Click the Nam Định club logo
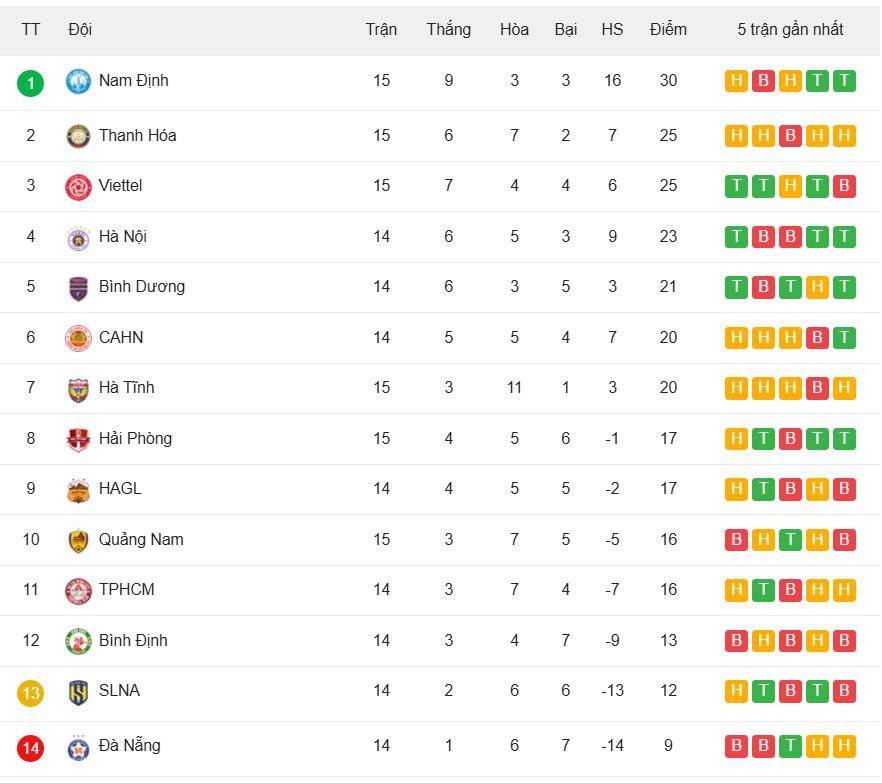Image resolution: width=882 pixels, height=783 pixels. (78, 81)
